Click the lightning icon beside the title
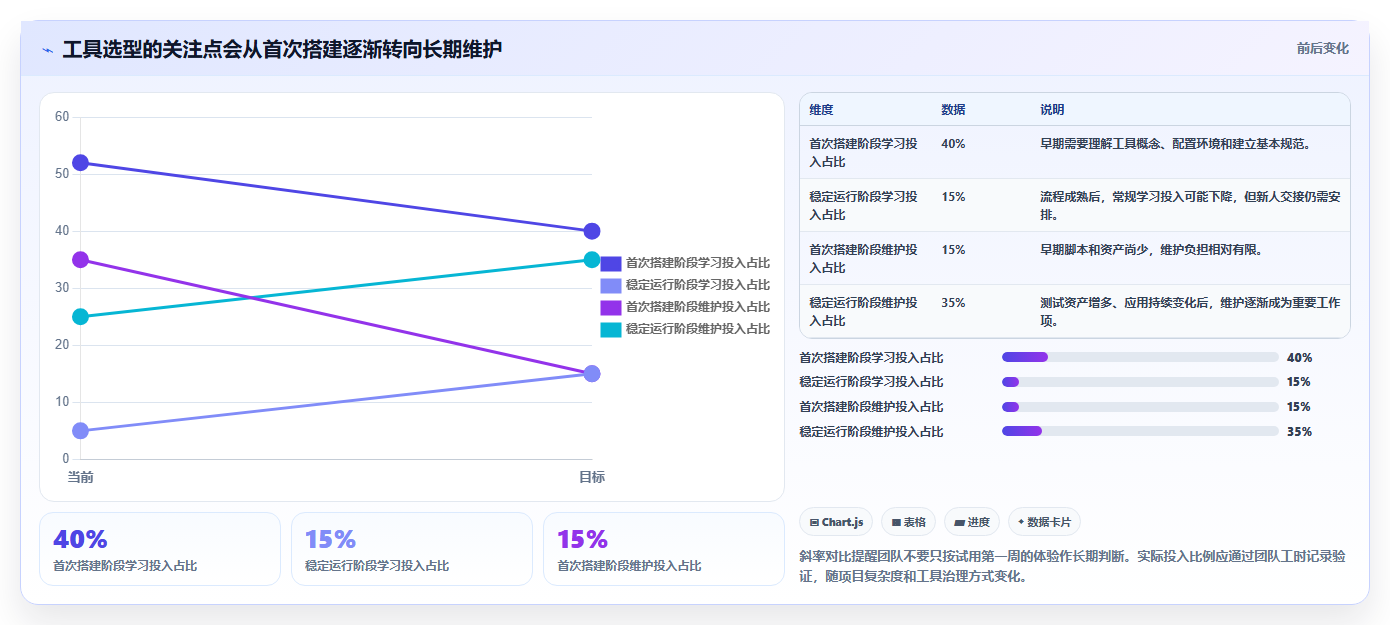Screen dimensions: 1390x625 [48, 50]
